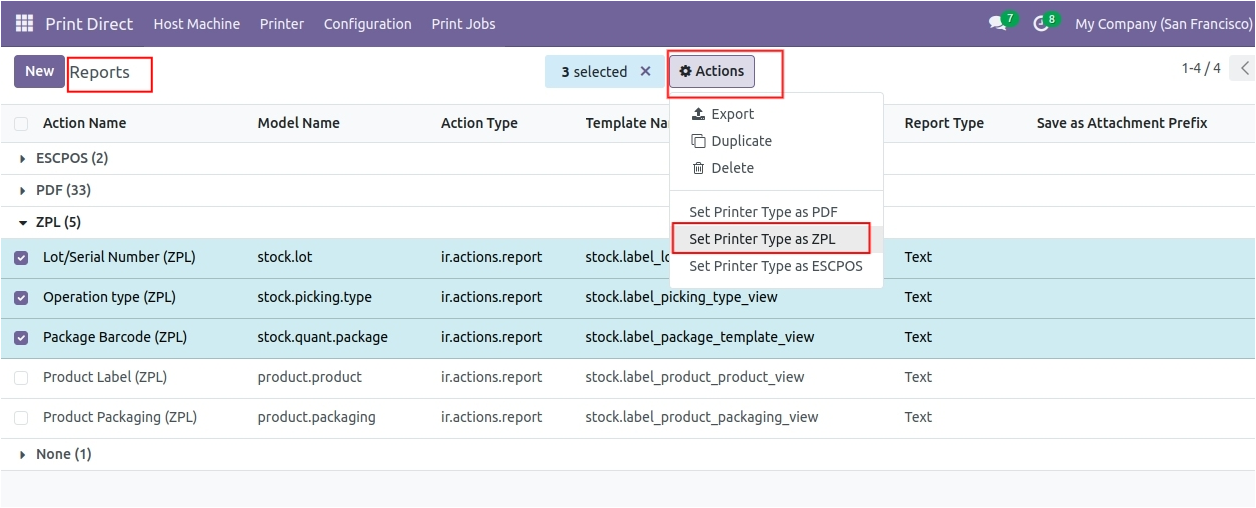The image size is (1256, 508).
Task: Click the Print Direct app title
Action: click(x=89, y=23)
